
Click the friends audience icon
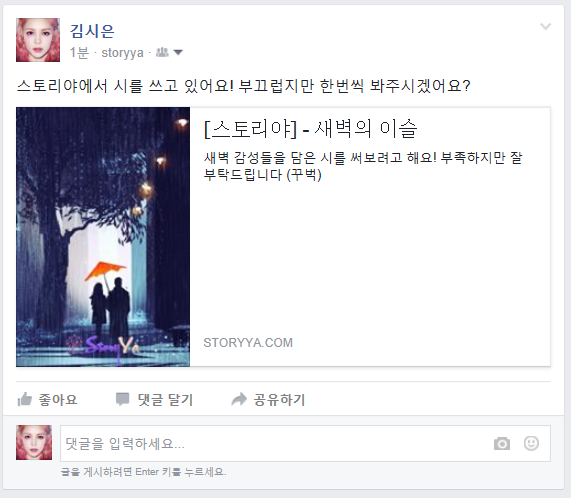point(162,52)
